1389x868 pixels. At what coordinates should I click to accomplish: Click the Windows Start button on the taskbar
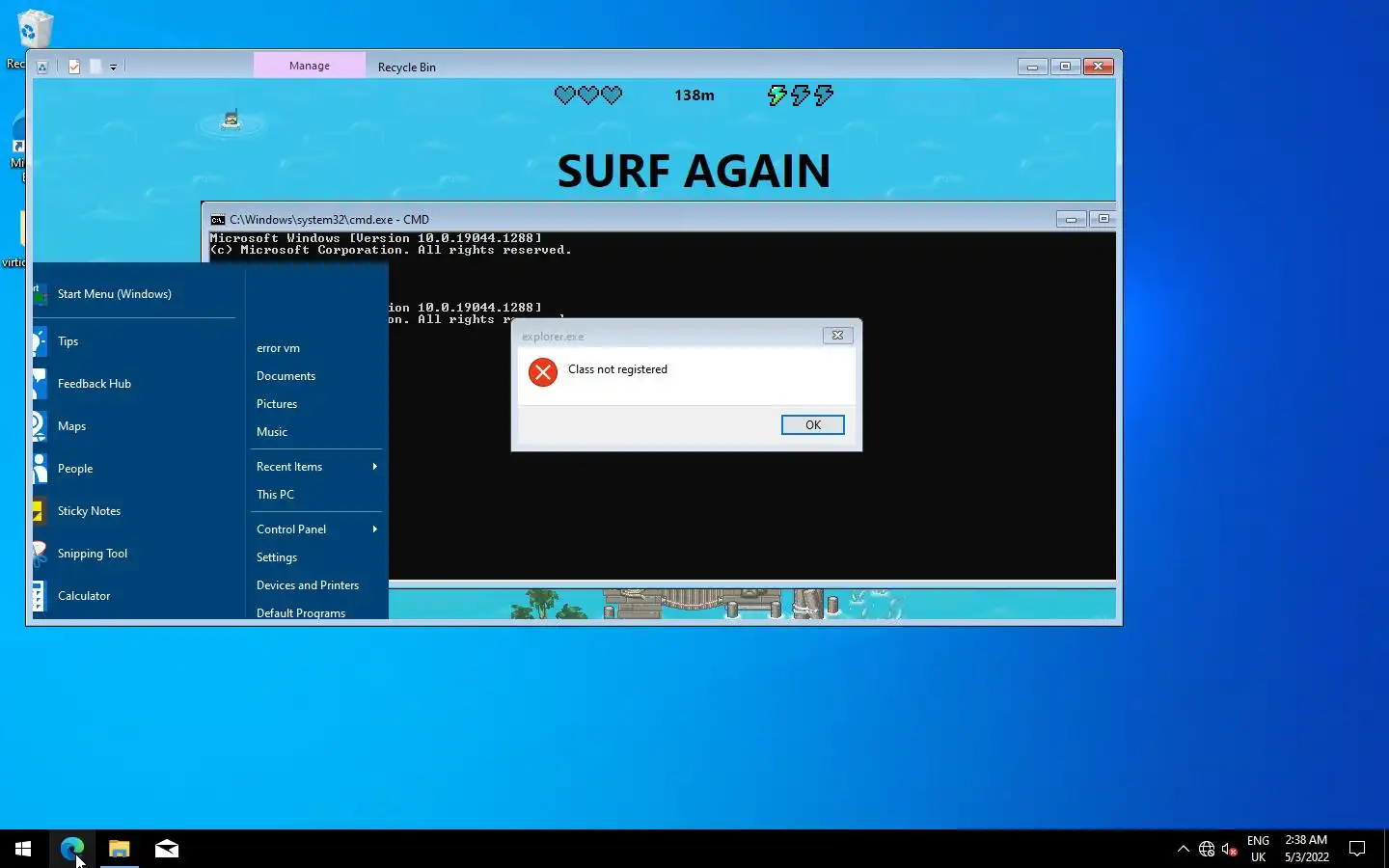pos(23,849)
